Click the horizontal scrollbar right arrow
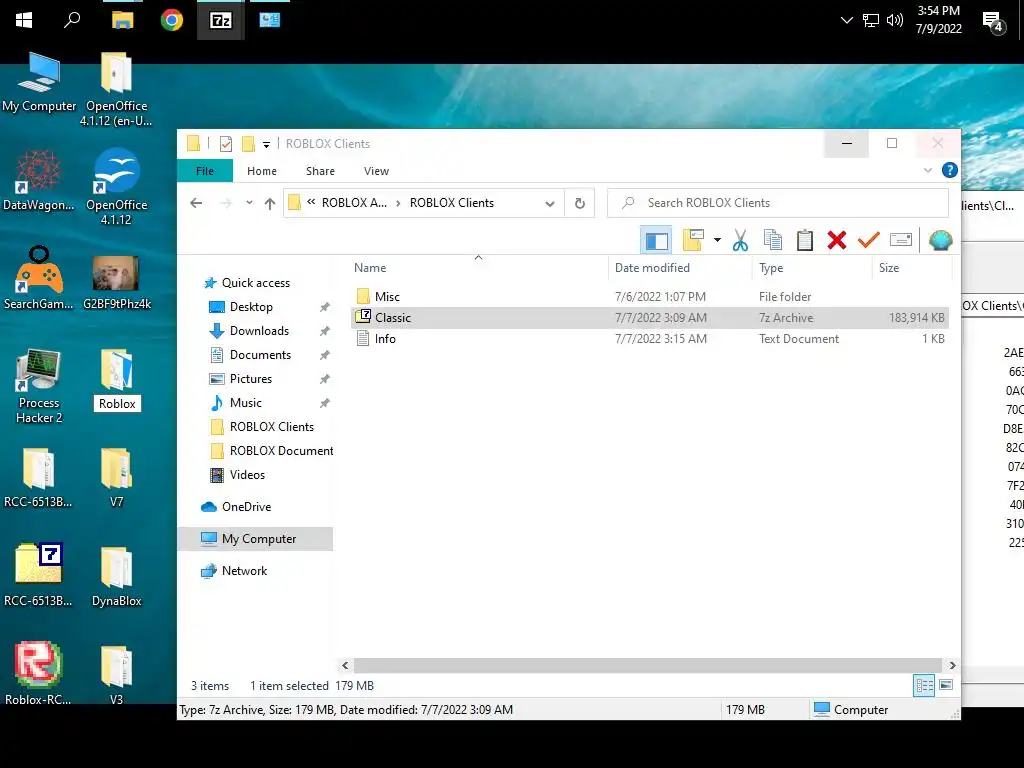 tap(952, 665)
